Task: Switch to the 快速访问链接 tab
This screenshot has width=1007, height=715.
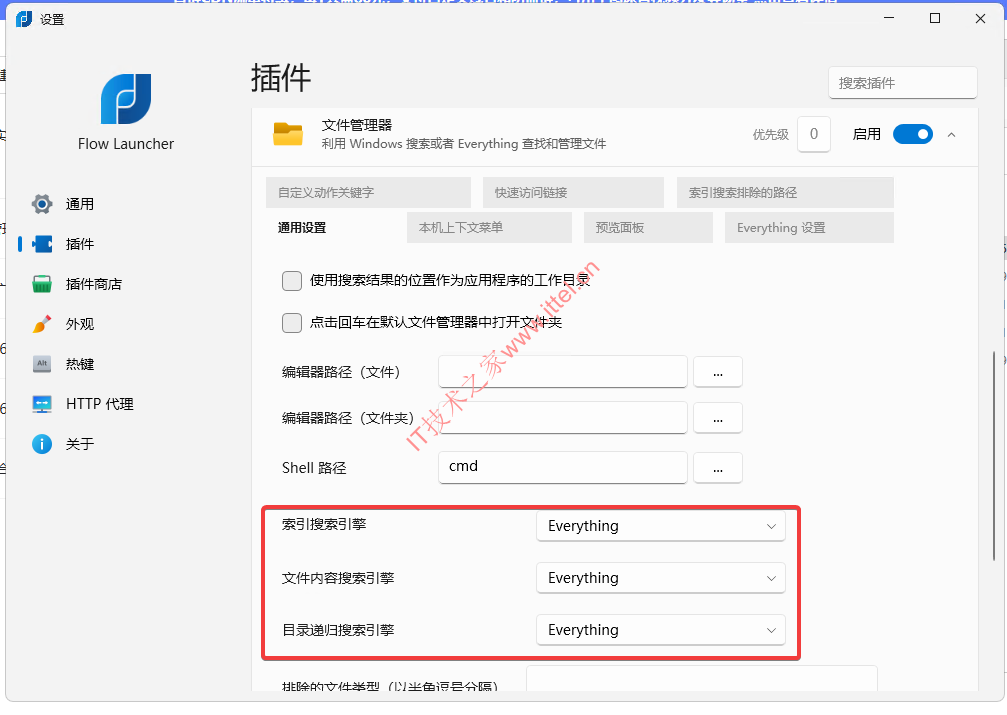Action: (573, 192)
